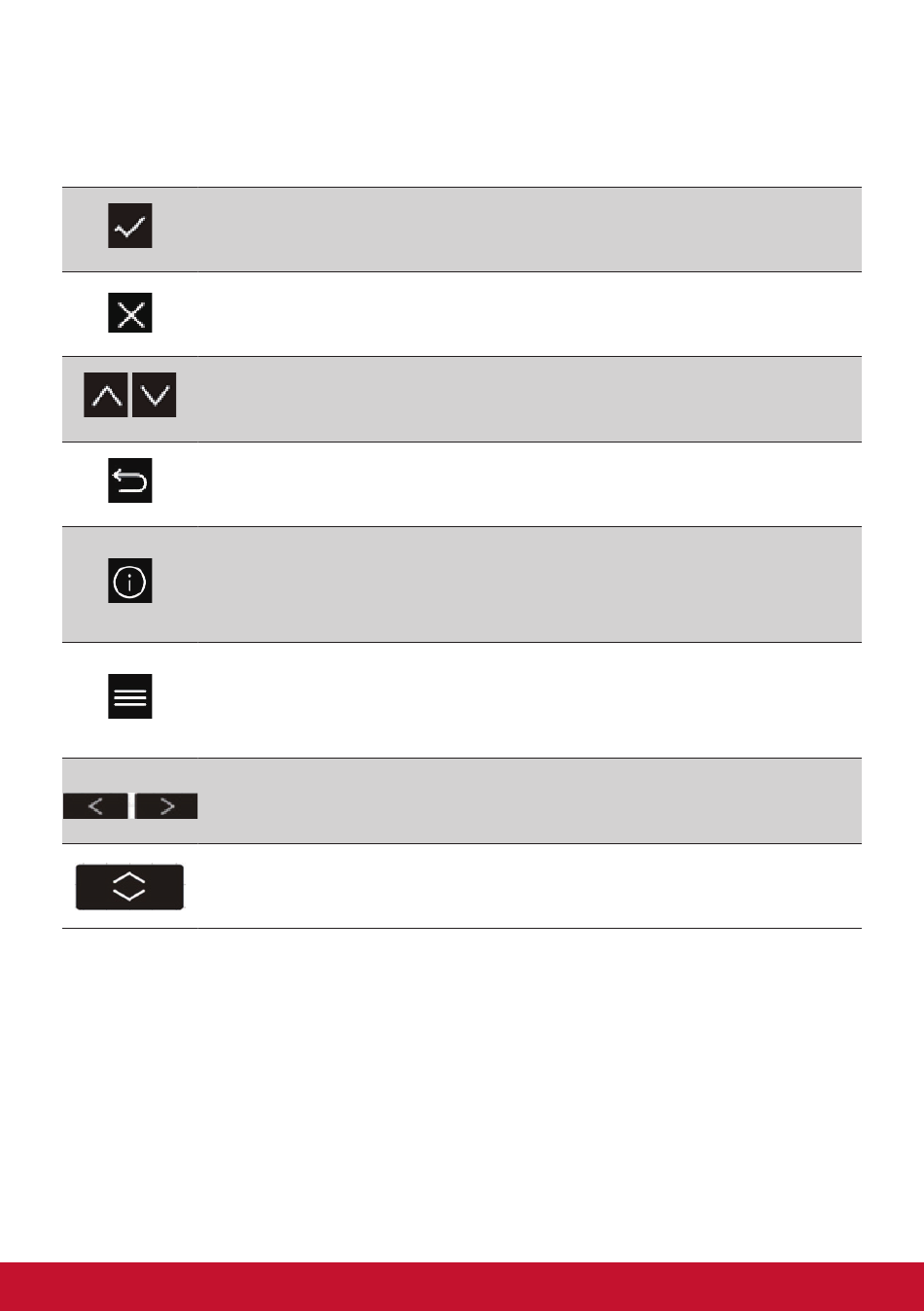The width and height of the screenshot is (924, 1311).
Task: Click the downward chevron icon in the paired arrows
Action: [154, 395]
